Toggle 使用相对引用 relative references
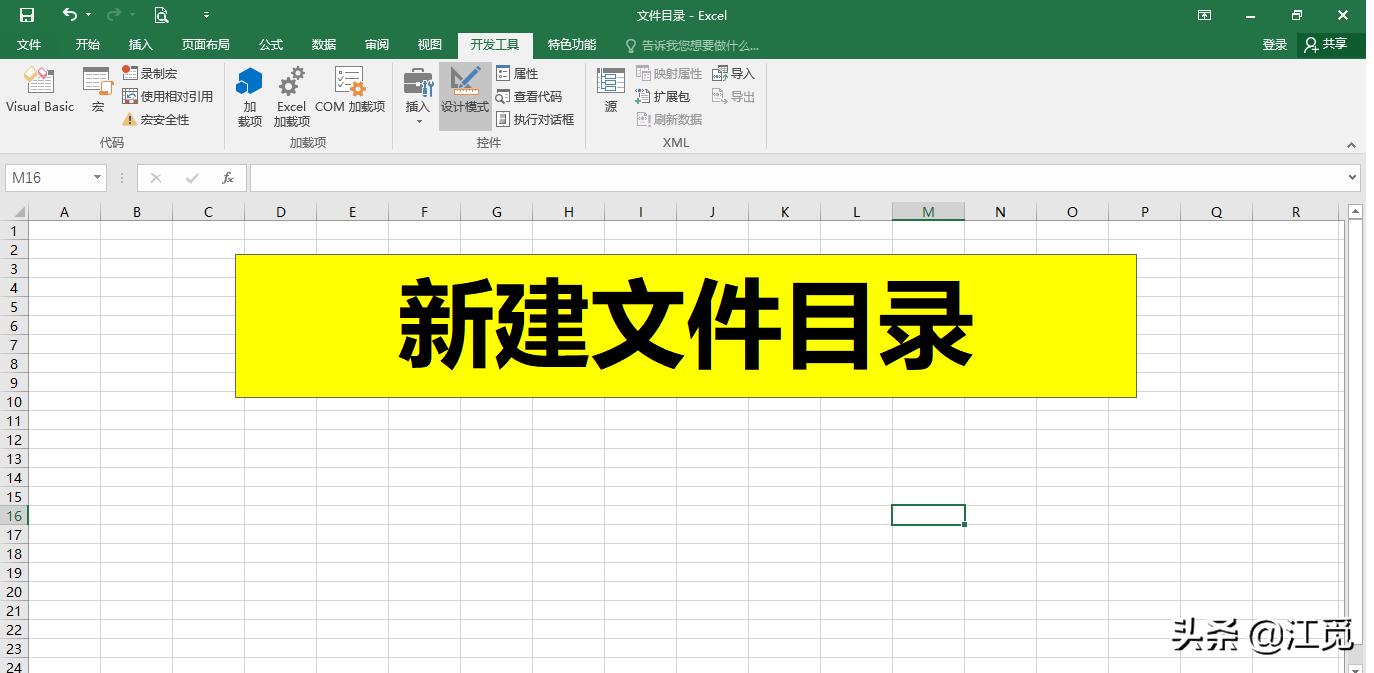 tap(166, 96)
